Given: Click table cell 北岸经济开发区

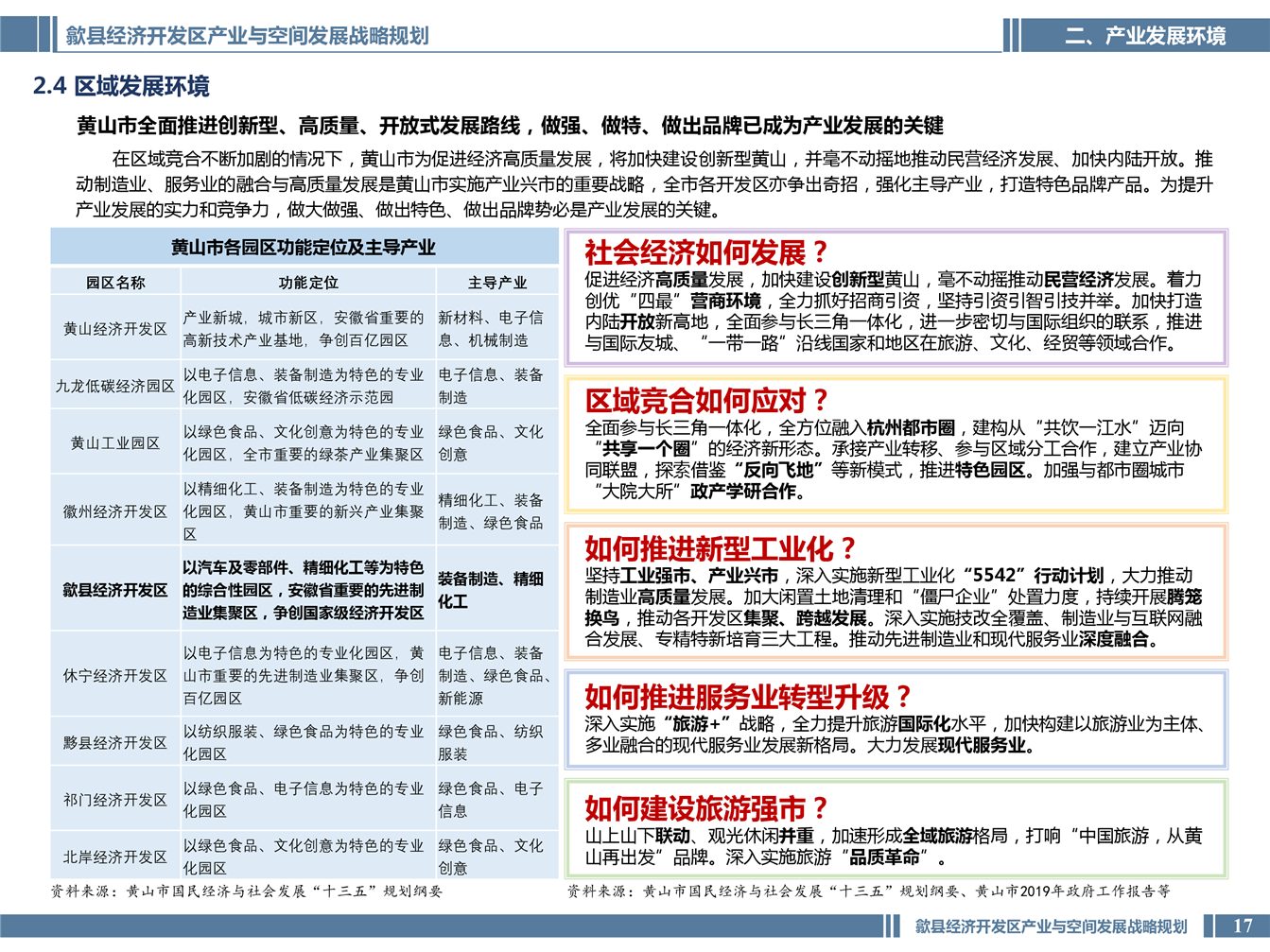Looking at the screenshot, I should (115, 857).
